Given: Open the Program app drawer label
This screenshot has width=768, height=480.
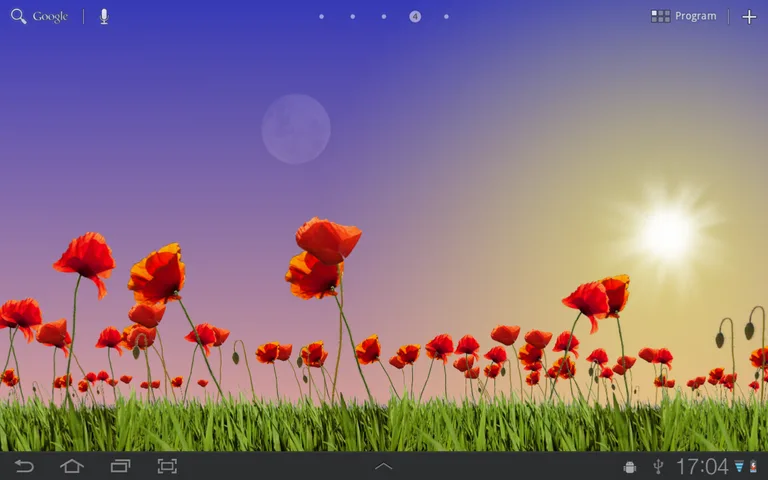Looking at the screenshot, I should pos(696,16).
